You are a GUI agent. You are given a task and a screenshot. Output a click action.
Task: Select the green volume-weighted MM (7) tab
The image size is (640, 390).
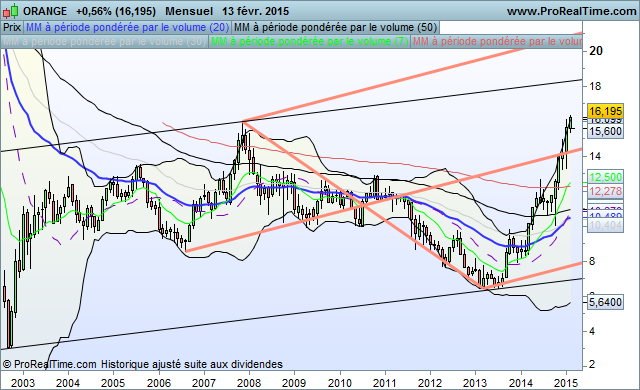pyautogui.click(x=309, y=41)
